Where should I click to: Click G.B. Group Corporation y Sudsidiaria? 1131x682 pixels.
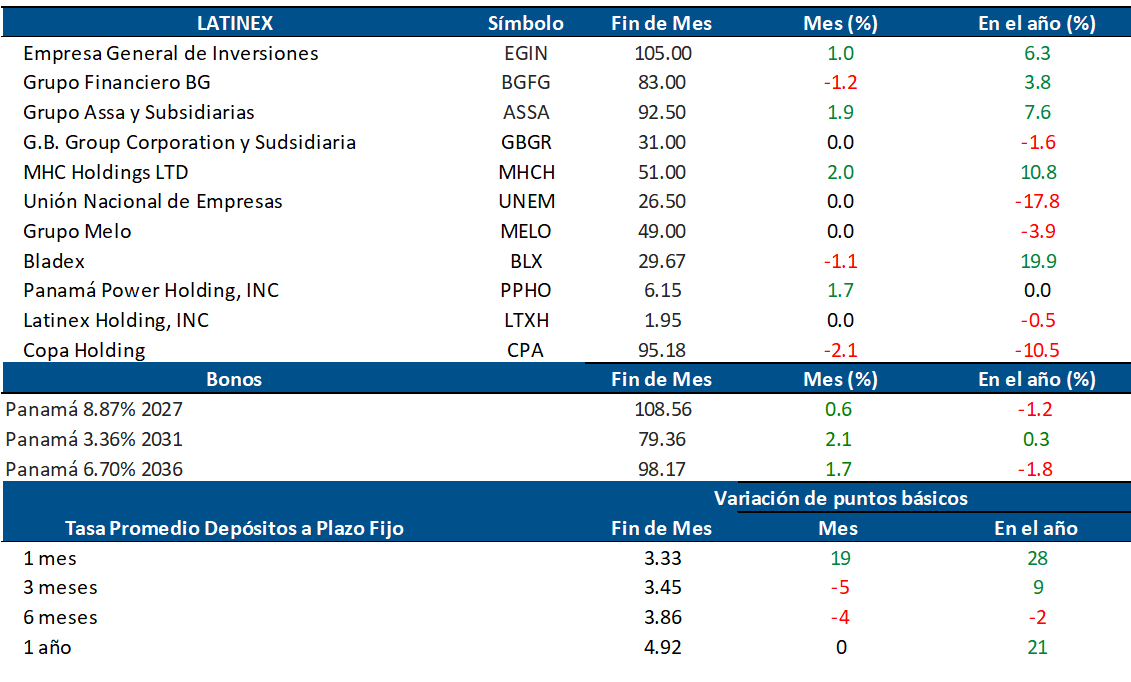(190, 142)
